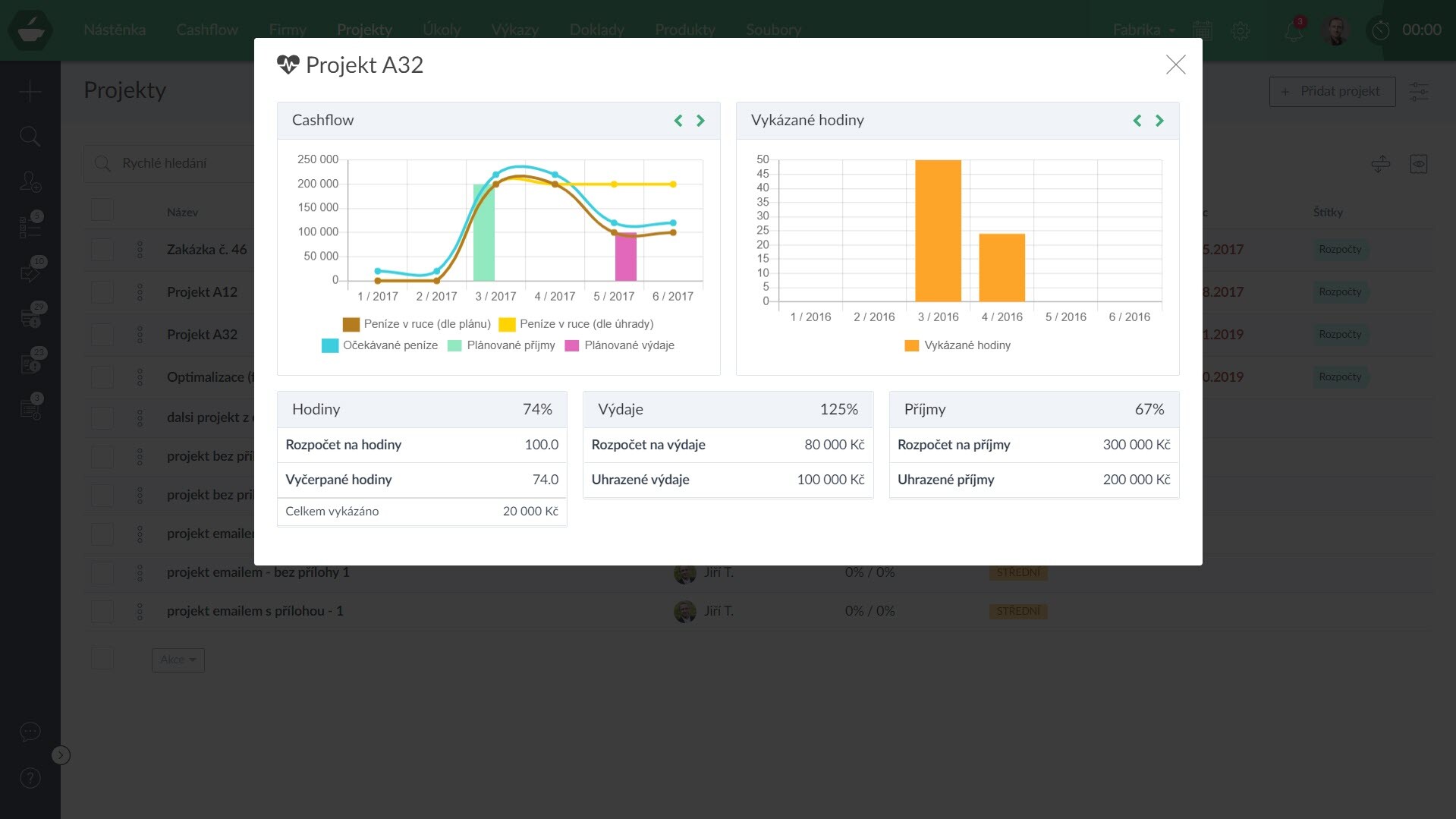Click the search icon in left sidebar

coord(30,137)
